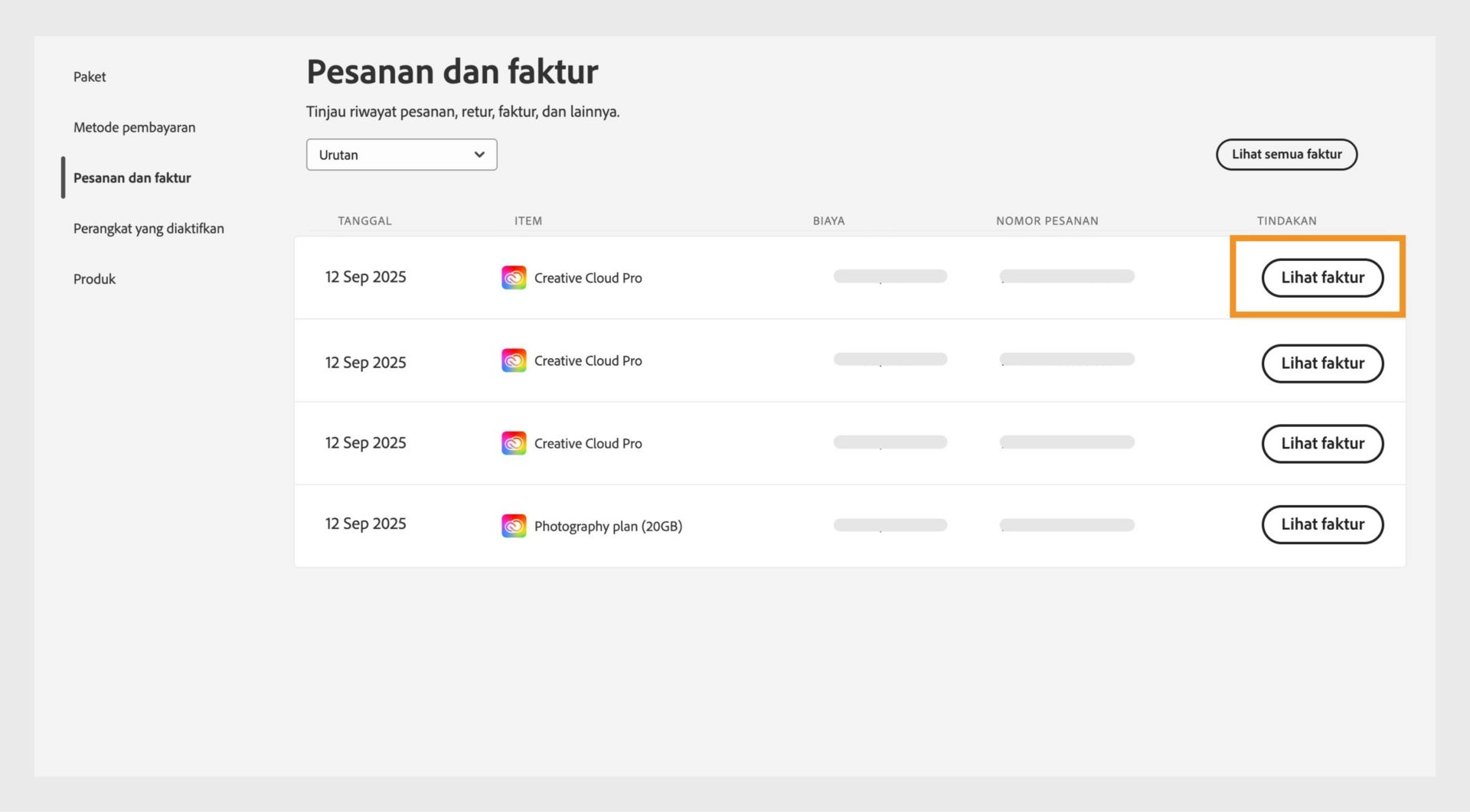The height and width of the screenshot is (812, 1470).
Task: Click the date in Photography plan row
Action: pos(365,524)
